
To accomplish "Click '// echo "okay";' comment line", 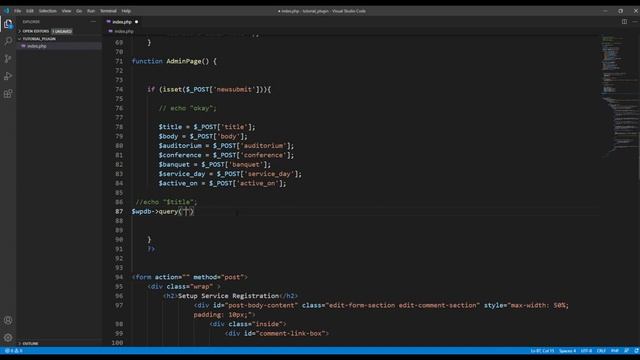I will pyautogui.click(x=187, y=108).
